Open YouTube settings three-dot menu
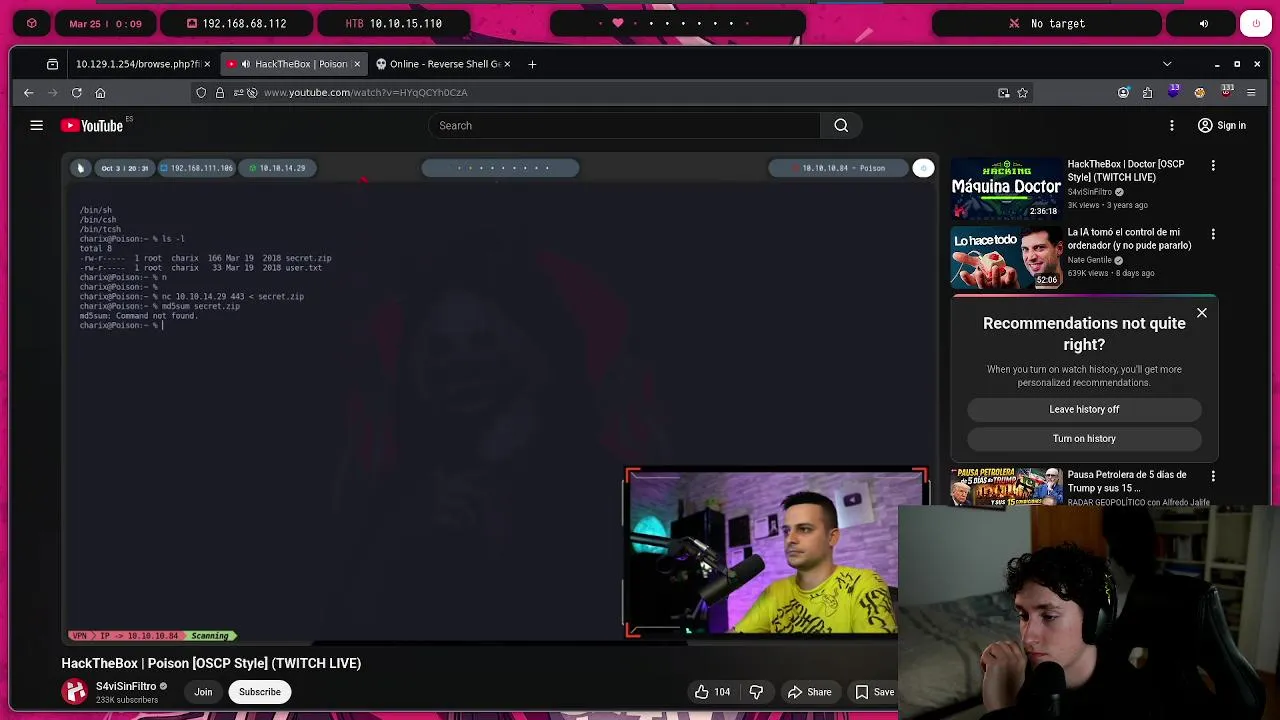This screenshot has height=720, width=1280. coord(1172,125)
